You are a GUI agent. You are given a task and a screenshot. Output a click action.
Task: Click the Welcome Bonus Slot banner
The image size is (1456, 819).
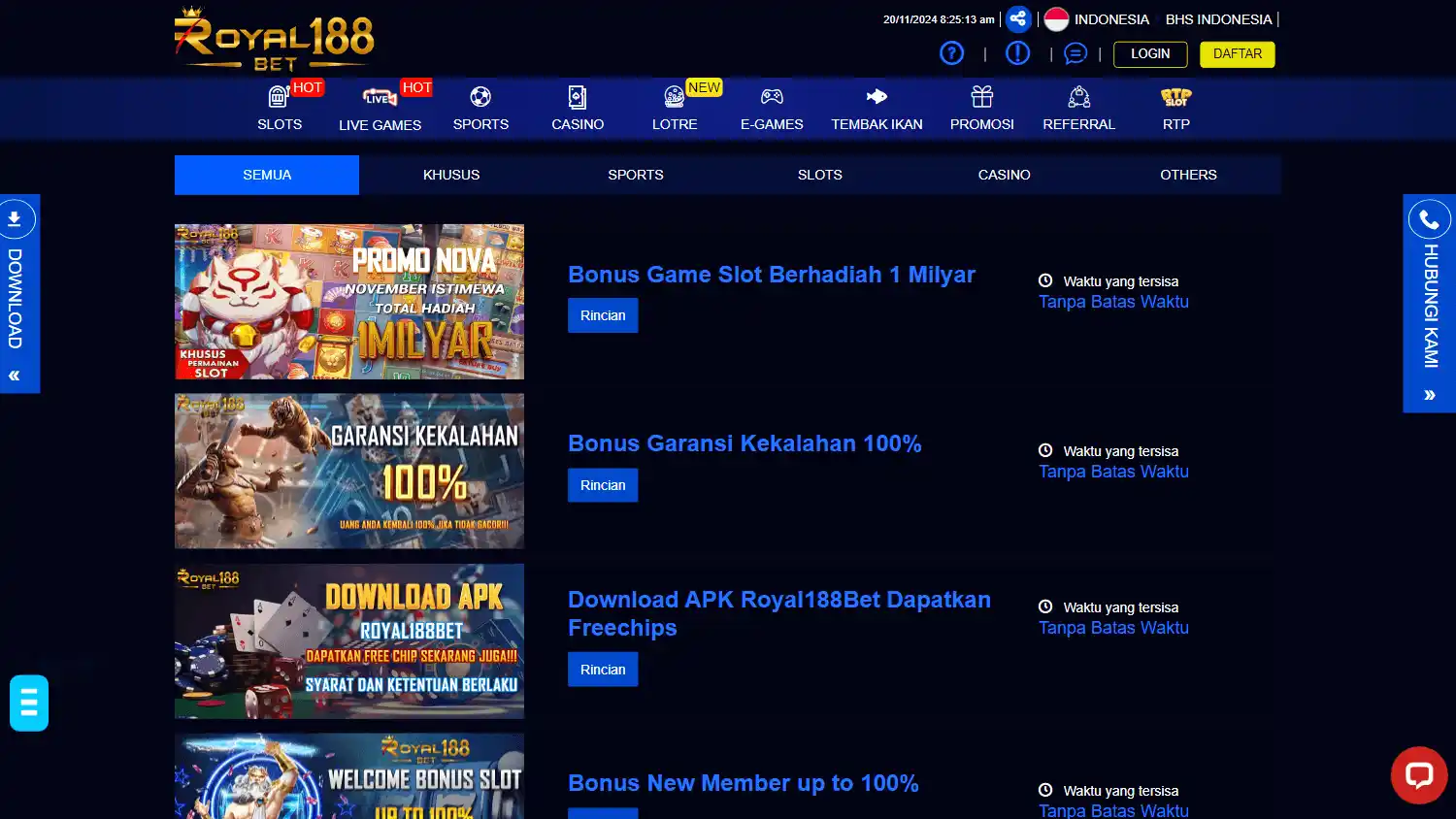tap(349, 776)
